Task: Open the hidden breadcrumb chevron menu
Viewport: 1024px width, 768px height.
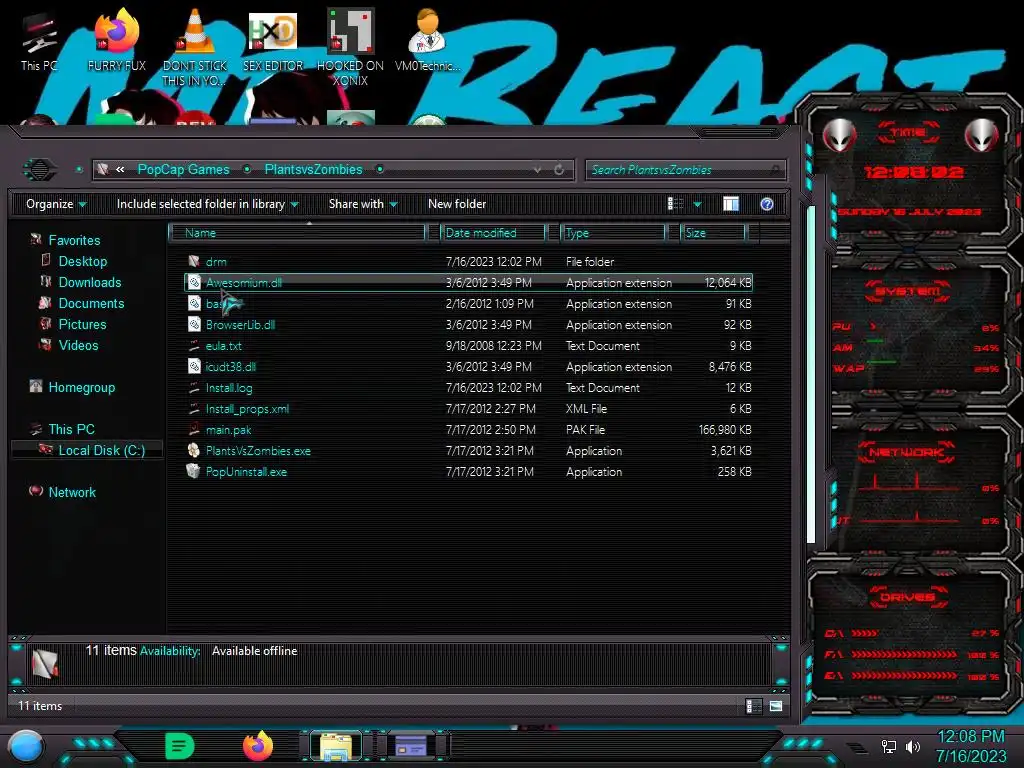Action: [x=120, y=170]
